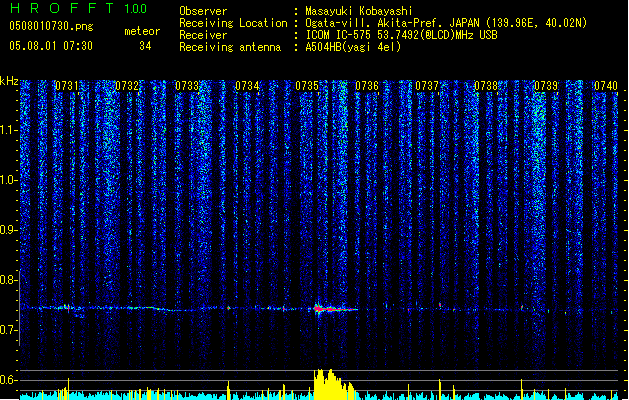
Task: Click the receiver ICOM IC-575 text
Action: (x=401, y=35)
